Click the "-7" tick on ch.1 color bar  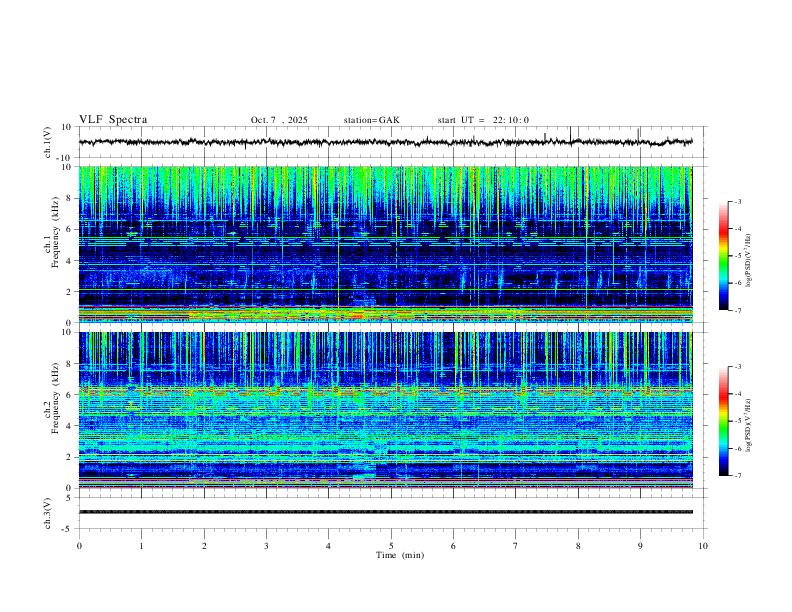tap(737, 311)
